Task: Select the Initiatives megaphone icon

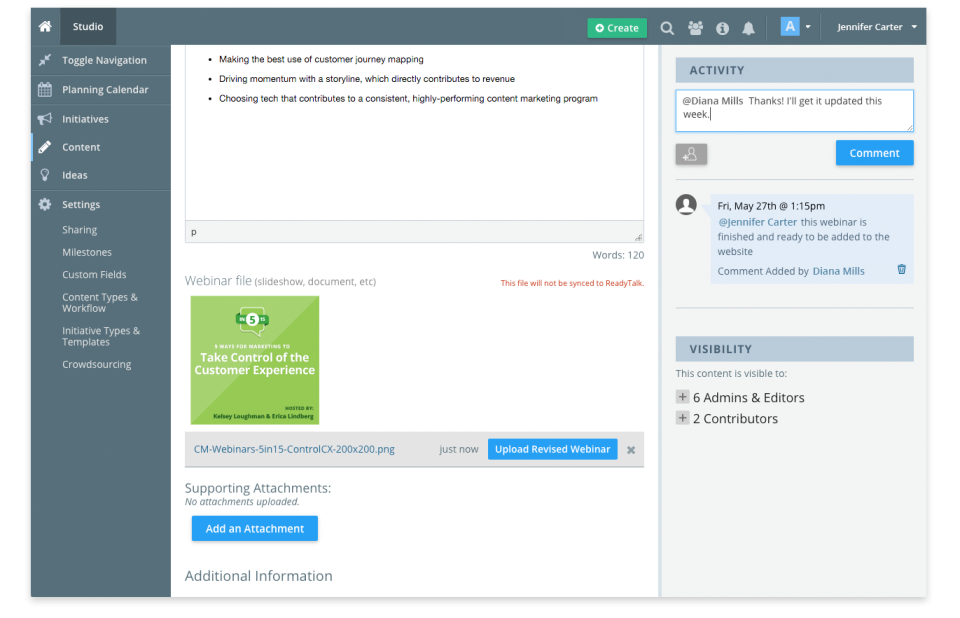Action: click(x=44, y=118)
